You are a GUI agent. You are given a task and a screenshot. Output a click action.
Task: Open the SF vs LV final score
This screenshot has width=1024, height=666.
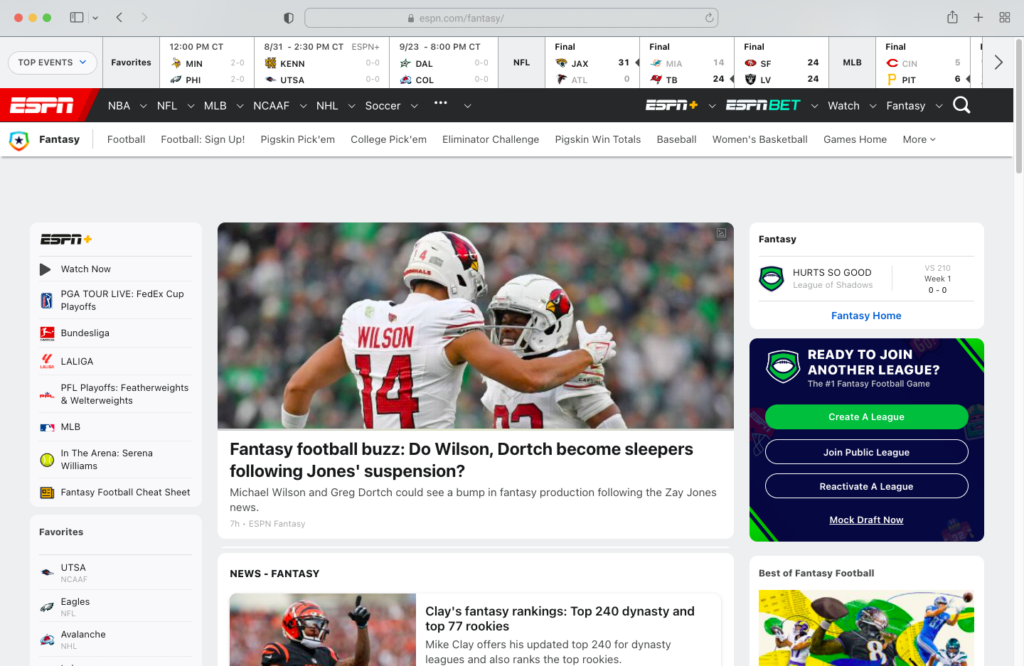[x=781, y=63]
